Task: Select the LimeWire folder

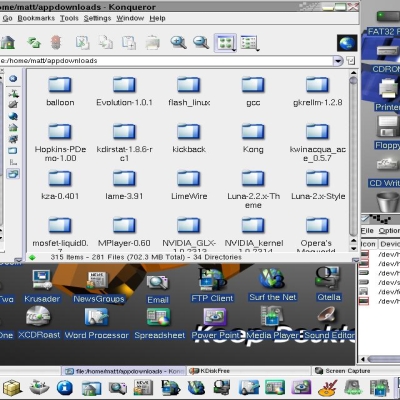Action: coord(189,185)
